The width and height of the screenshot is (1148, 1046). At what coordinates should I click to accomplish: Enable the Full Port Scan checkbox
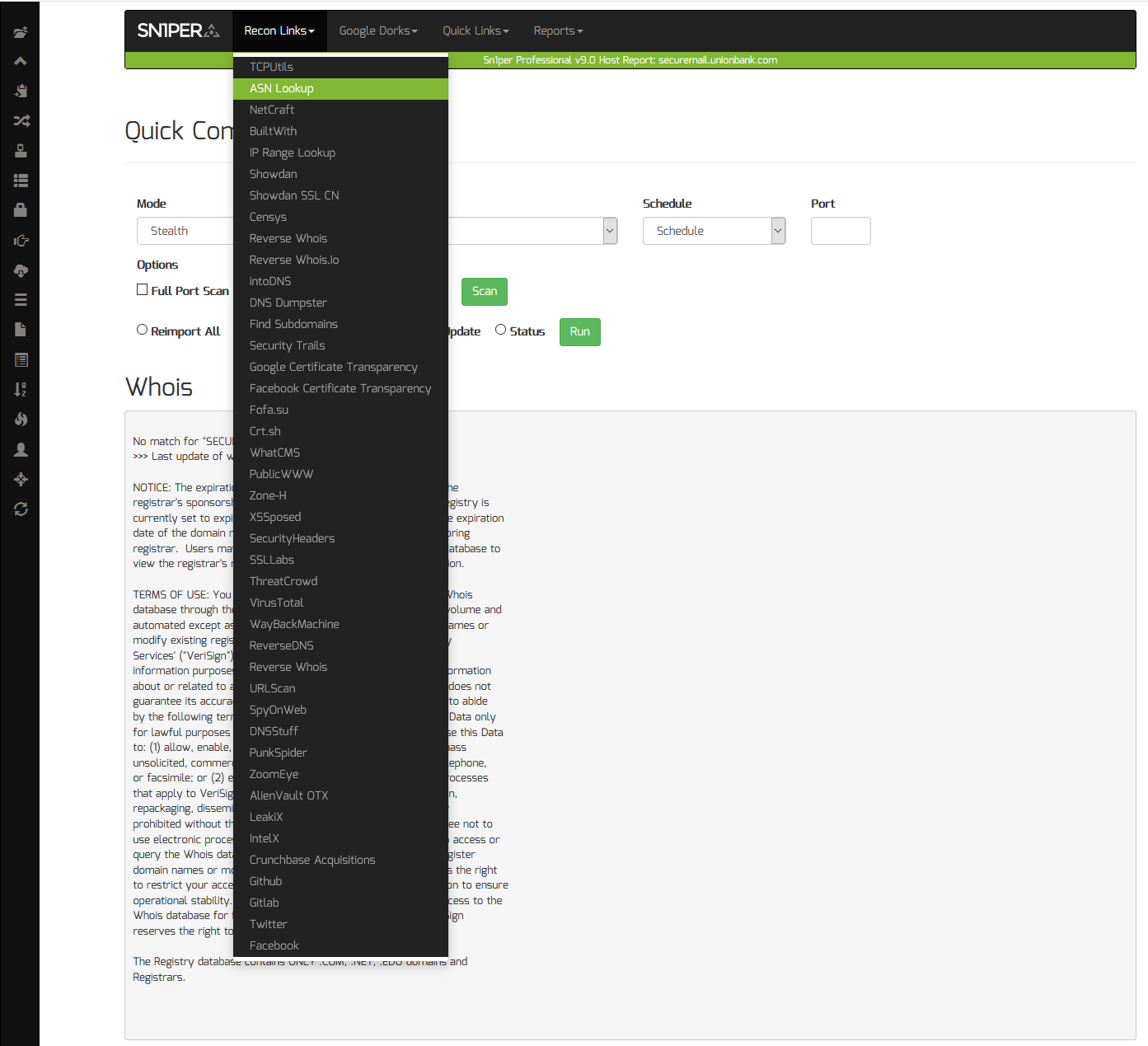tap(142, 289)
